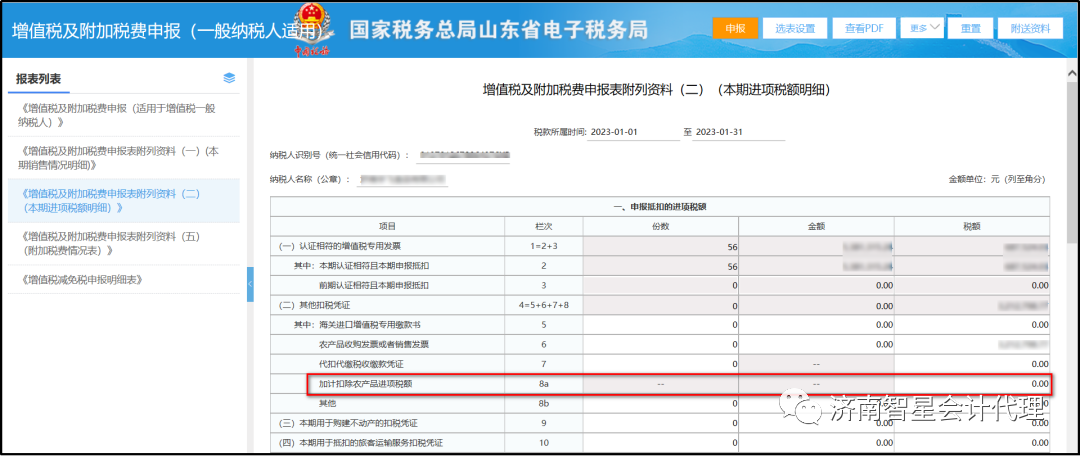Click the 份数 column header
1080x457 pixels.
tap(661, 226)
